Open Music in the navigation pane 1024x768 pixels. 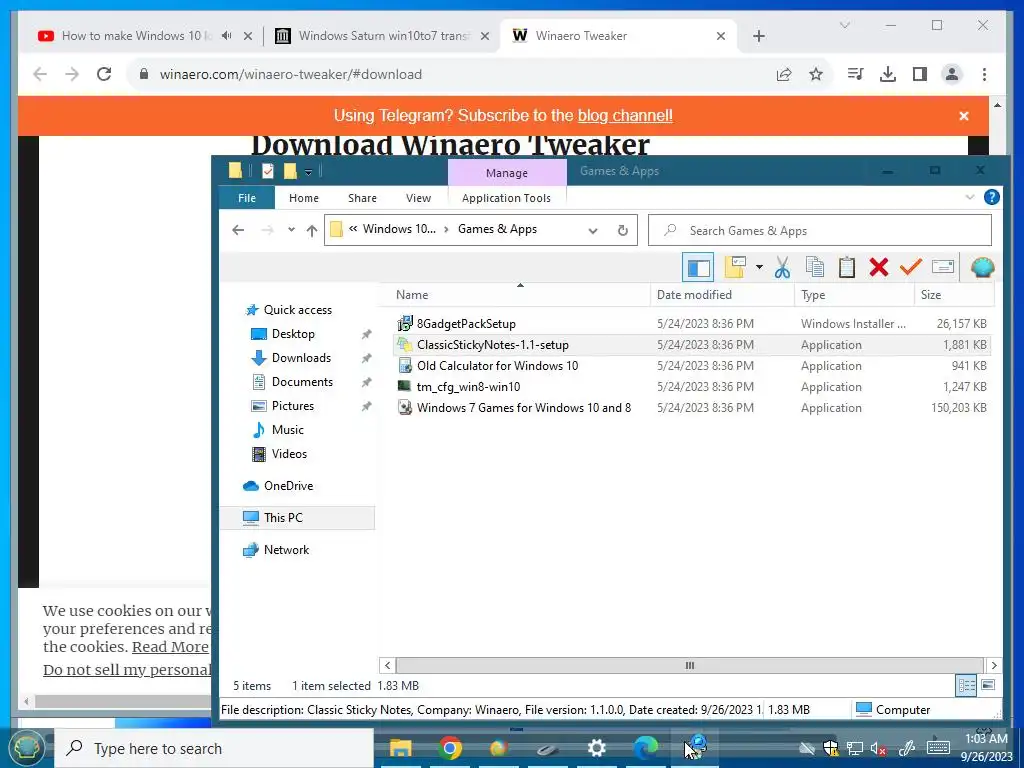(x=287, y=430)
